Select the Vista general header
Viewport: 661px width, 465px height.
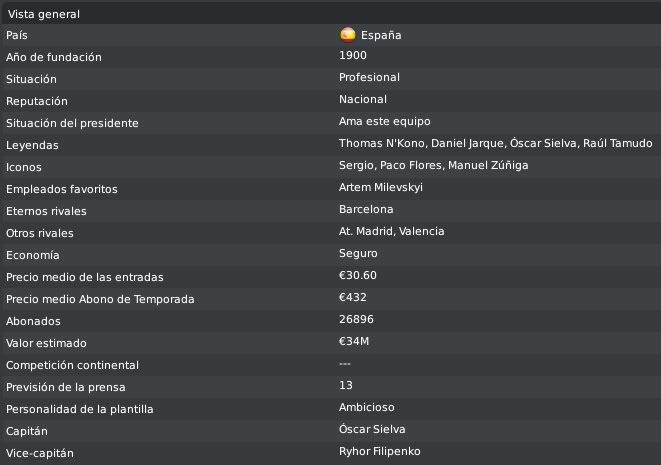[x=43, y=14]
